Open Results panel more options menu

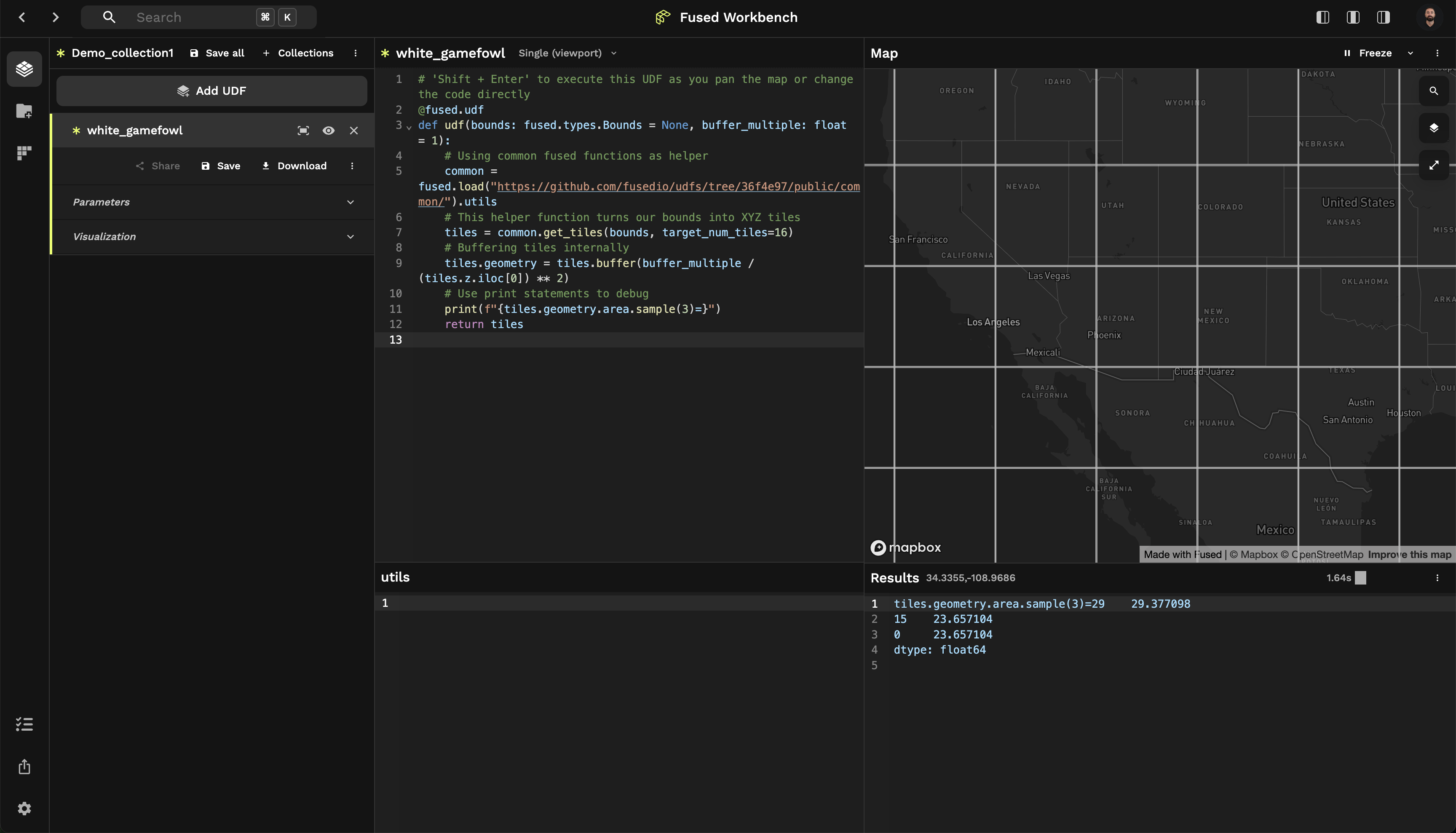(x=1437, y=578)
